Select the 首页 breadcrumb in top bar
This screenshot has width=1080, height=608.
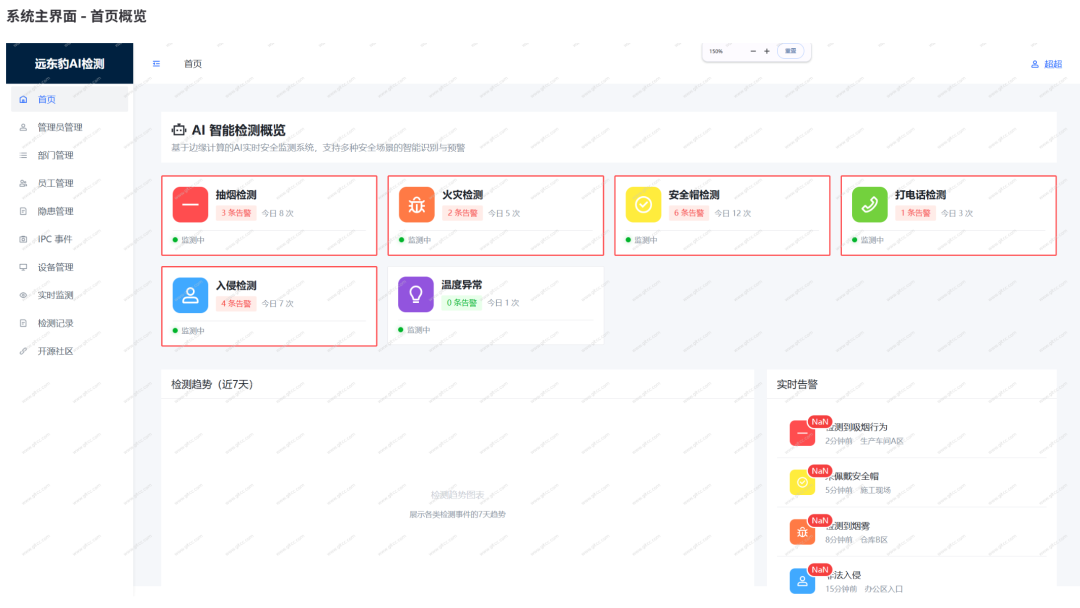coord(193,64)
